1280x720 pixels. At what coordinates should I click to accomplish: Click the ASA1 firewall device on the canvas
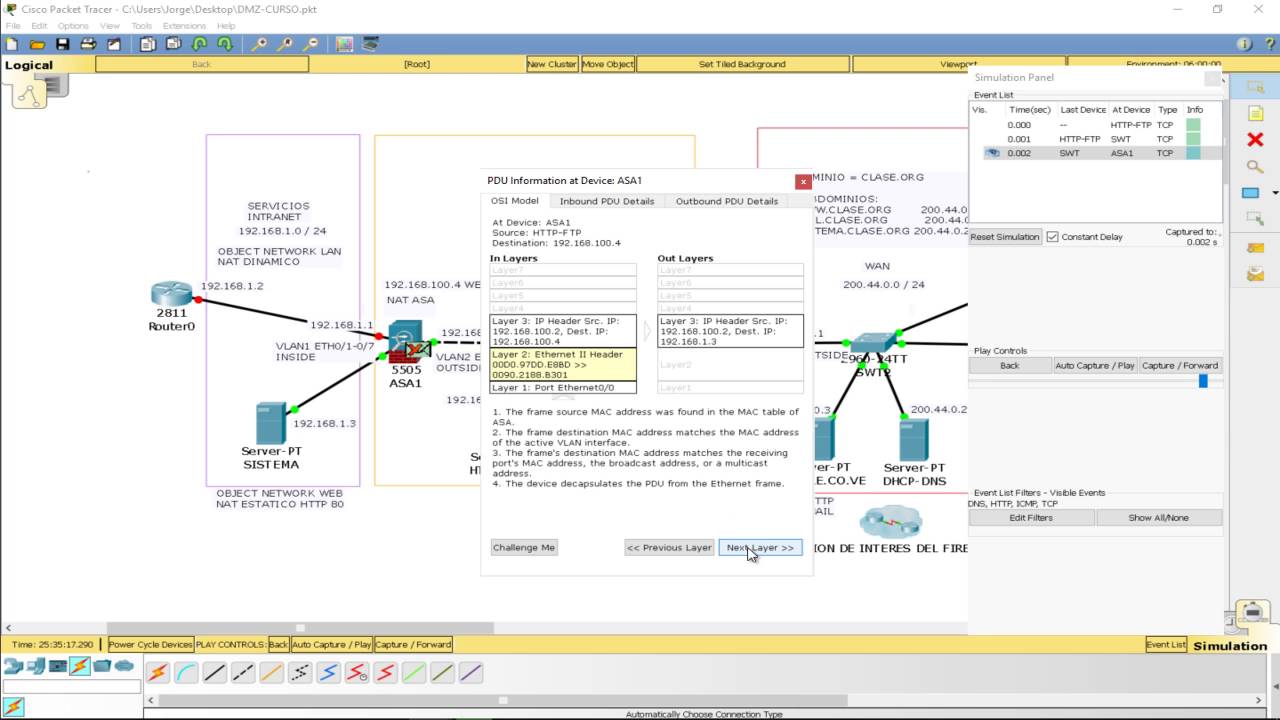pos(406,342)
